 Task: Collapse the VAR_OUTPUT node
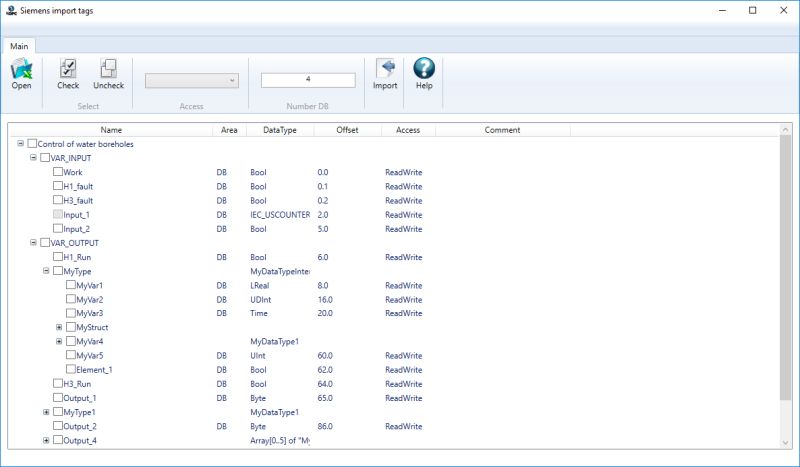coord(33,242)
